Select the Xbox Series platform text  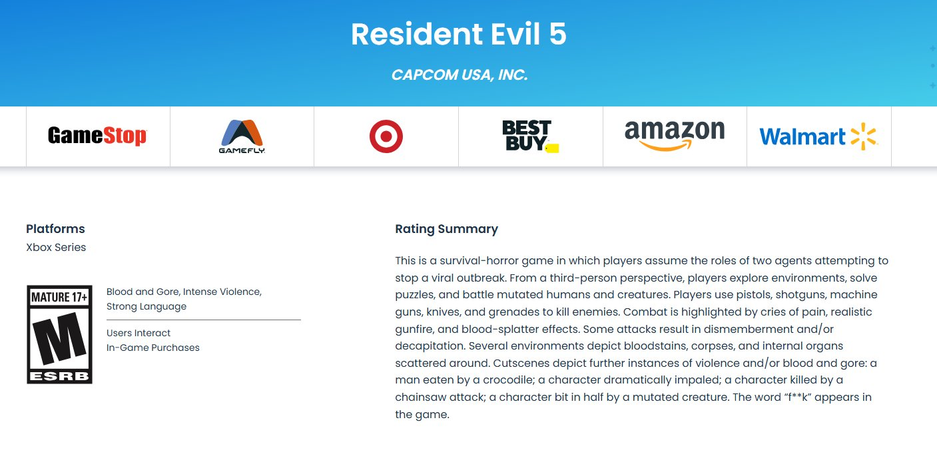(x=56, y=247)
